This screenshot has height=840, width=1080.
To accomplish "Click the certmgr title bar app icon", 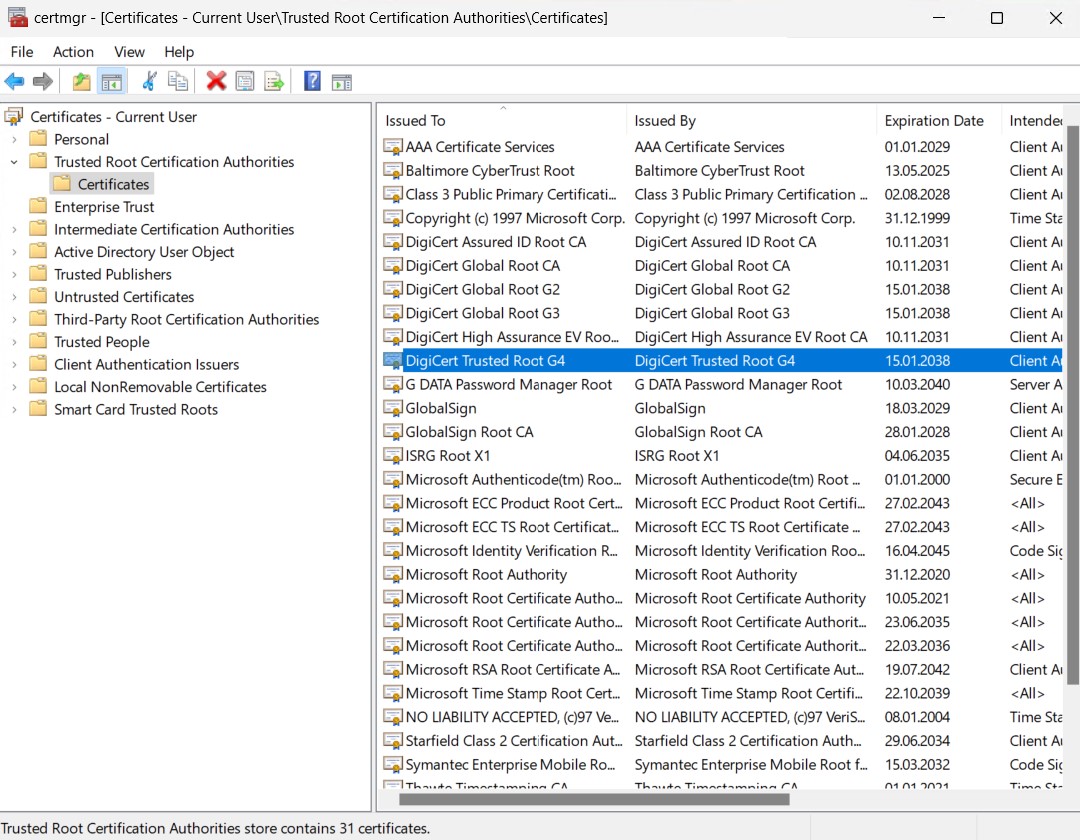I will click(17, 17).
